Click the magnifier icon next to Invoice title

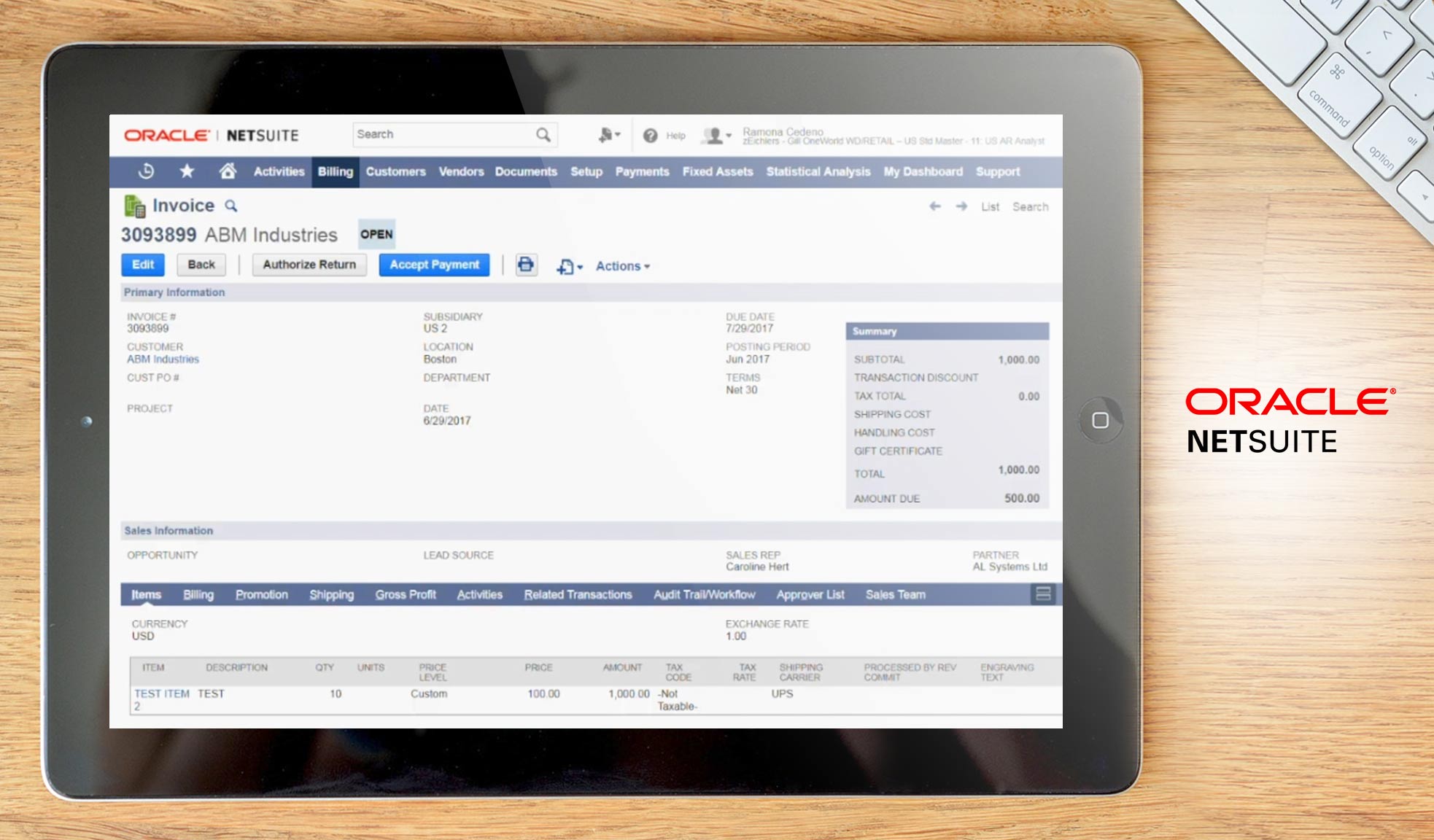230,206
